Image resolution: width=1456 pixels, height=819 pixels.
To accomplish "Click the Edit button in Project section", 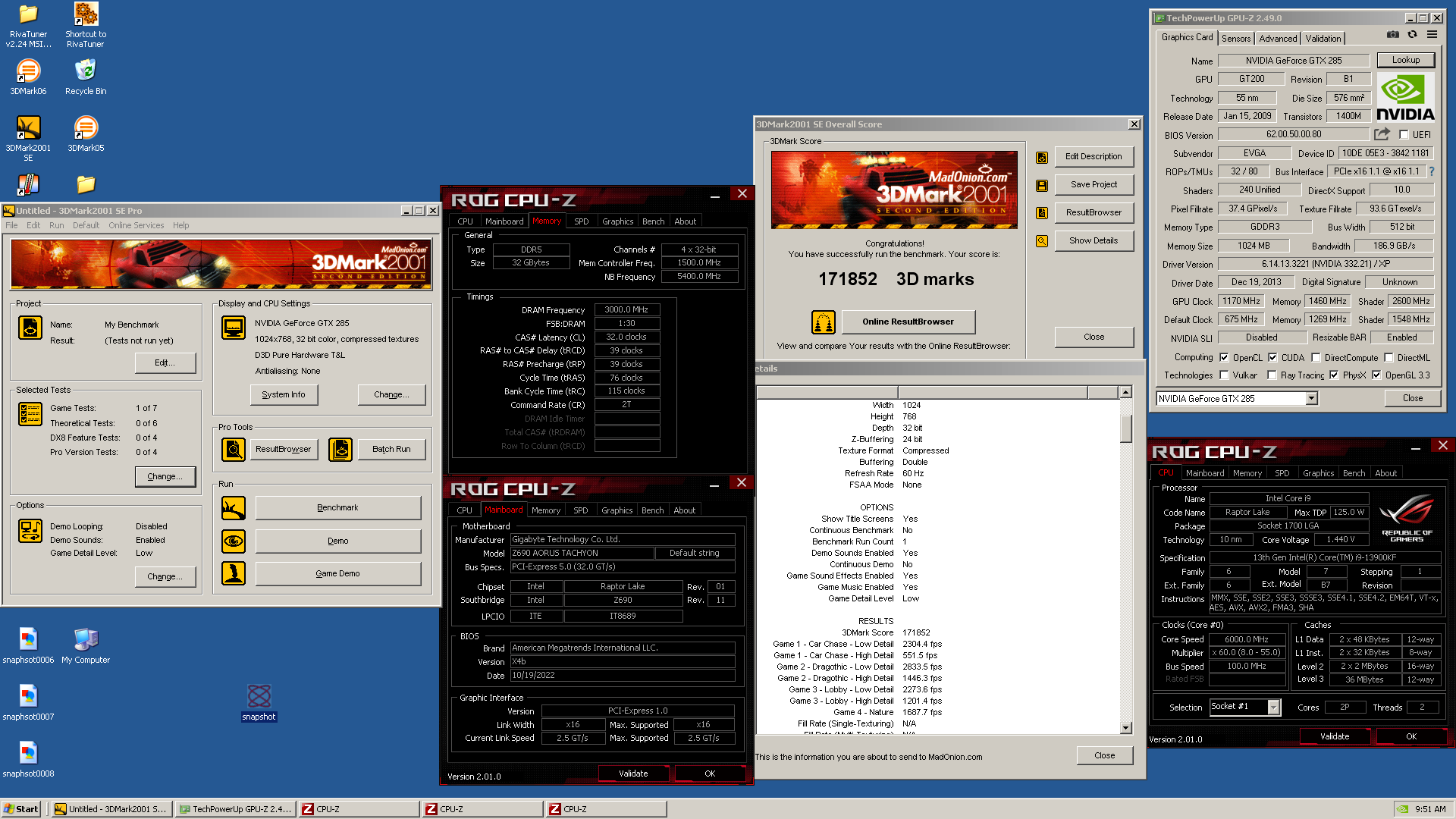I will click(165, 362).
